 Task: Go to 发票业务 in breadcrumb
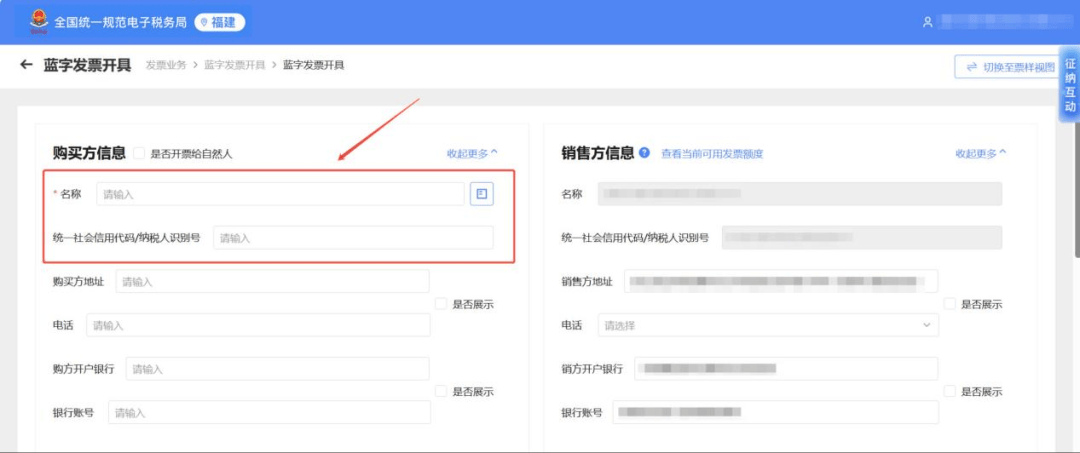(x=165, y=65)
